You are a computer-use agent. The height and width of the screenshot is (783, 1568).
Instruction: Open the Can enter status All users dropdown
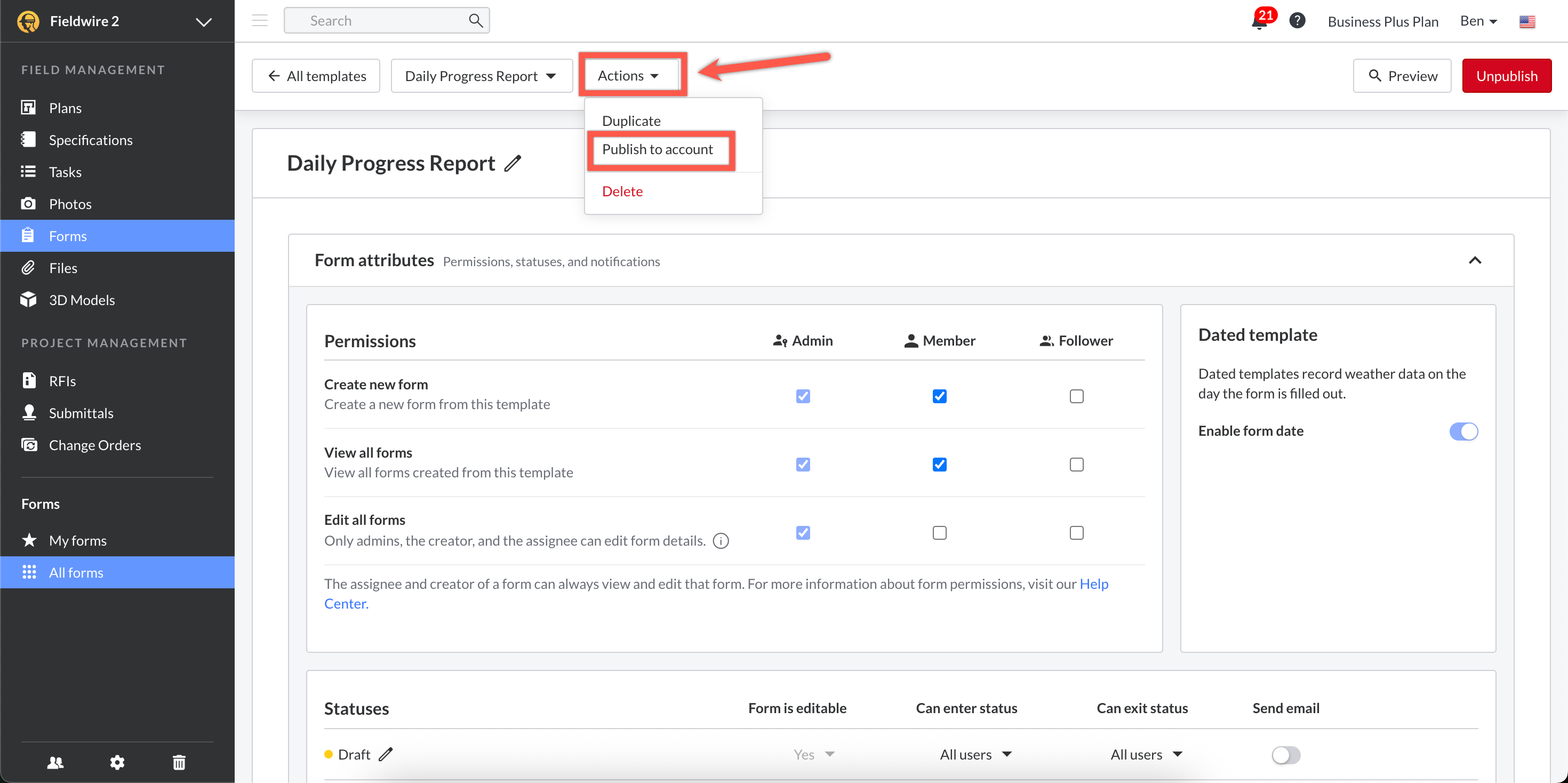(x=975, y=754)
